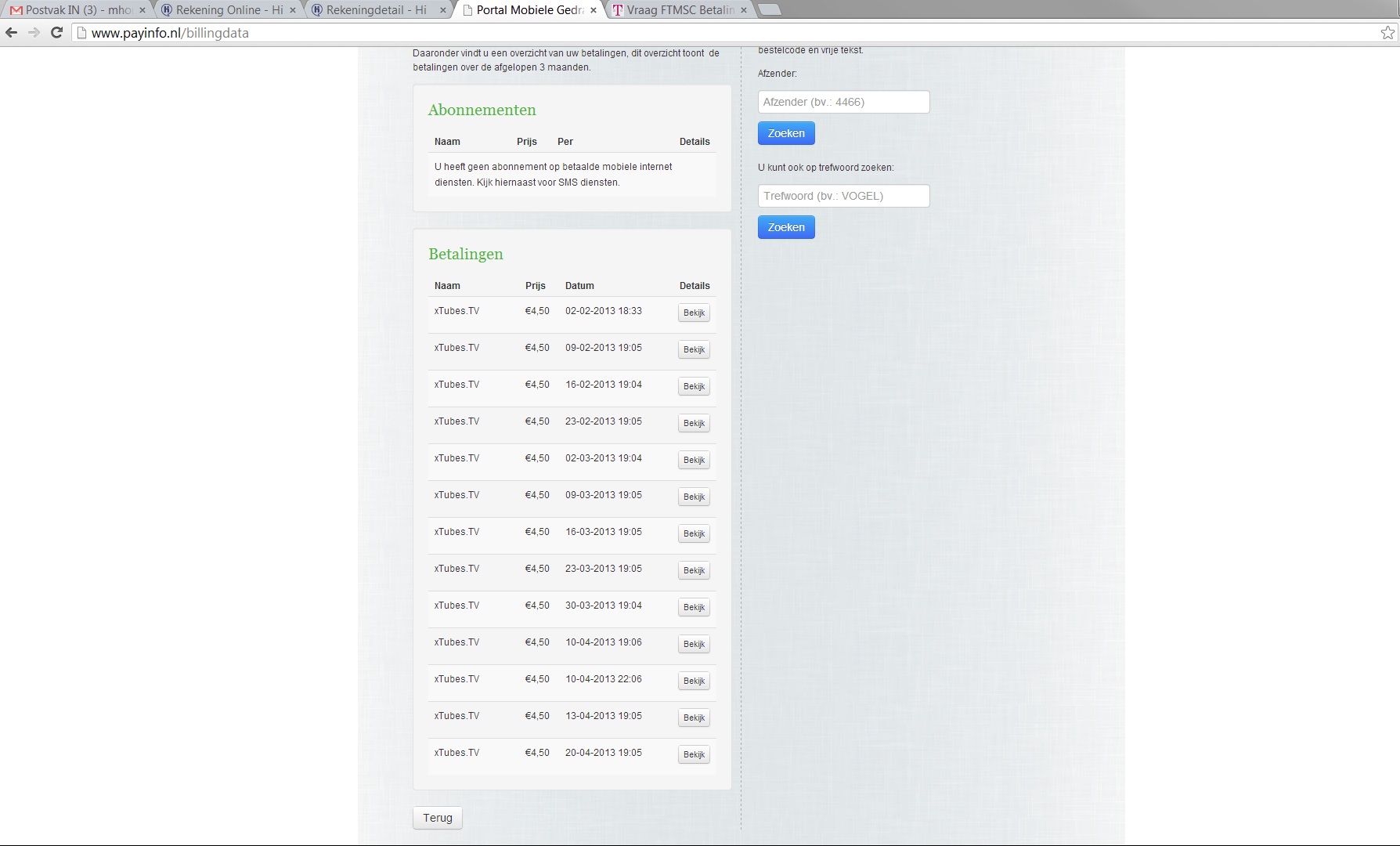Reload the page with refresh icon
Screen dimensions: 1400x846
point(56,33)
